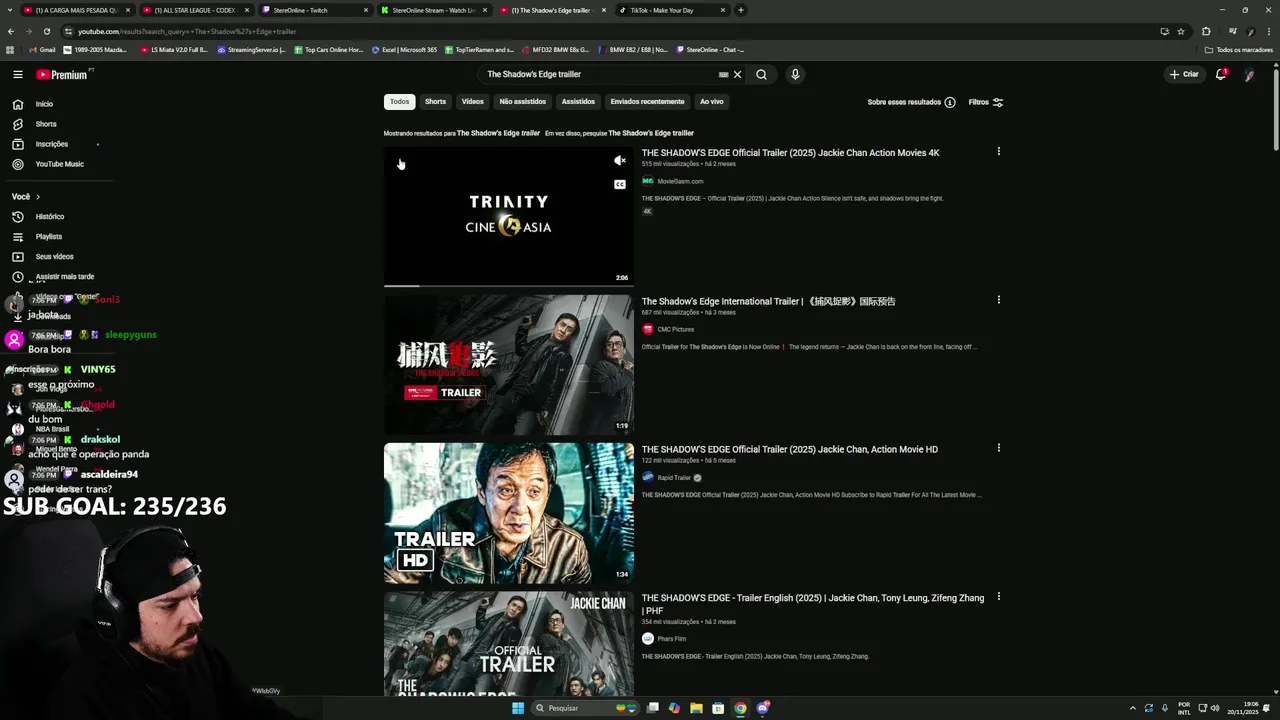Select the Não assistidos filter chip
The image size is (1280, 720).
click(523, 102)
